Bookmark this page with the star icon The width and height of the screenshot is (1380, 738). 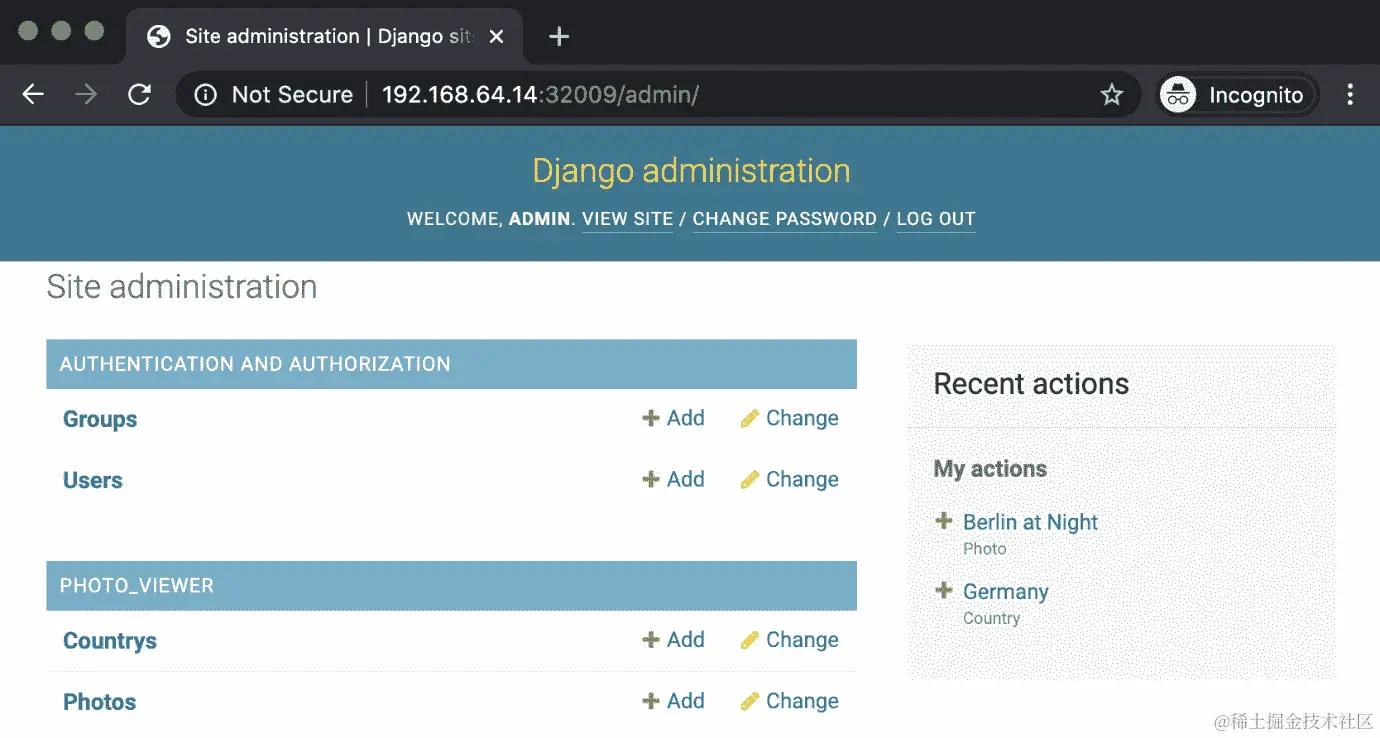1111,95
